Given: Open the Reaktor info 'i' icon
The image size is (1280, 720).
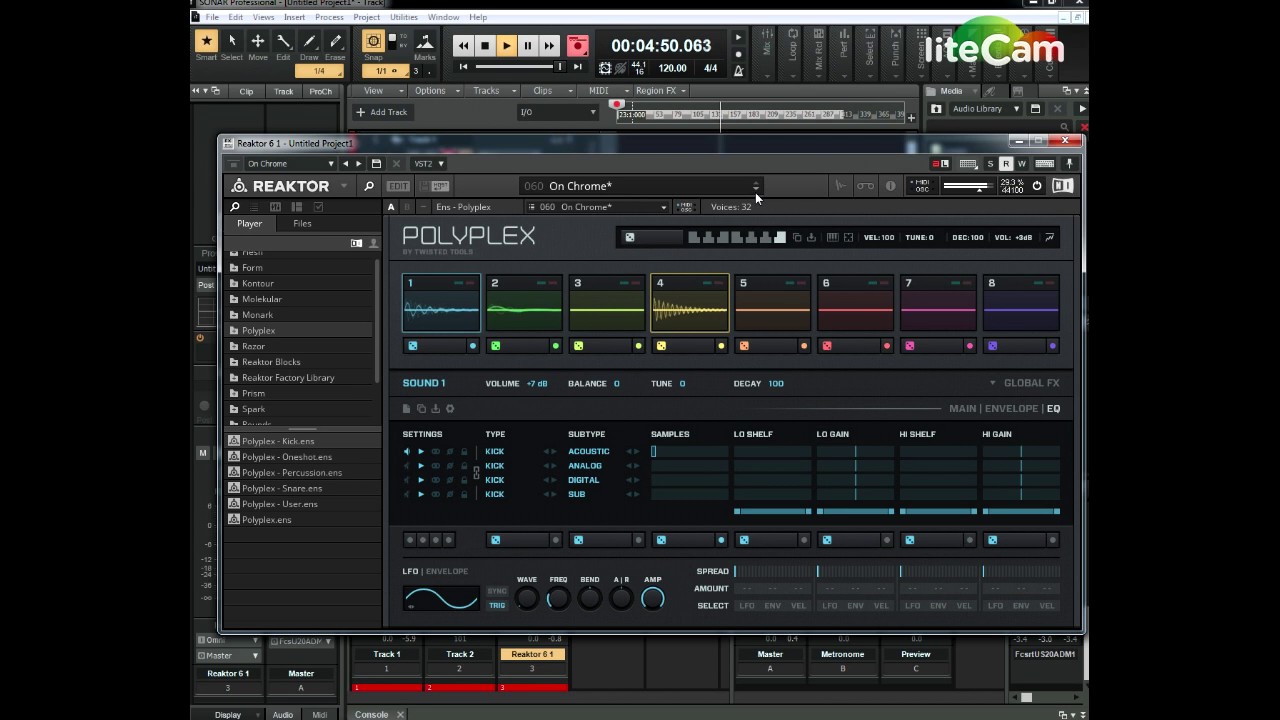Looking at the screenshot, I should click(x=890, y=186).
